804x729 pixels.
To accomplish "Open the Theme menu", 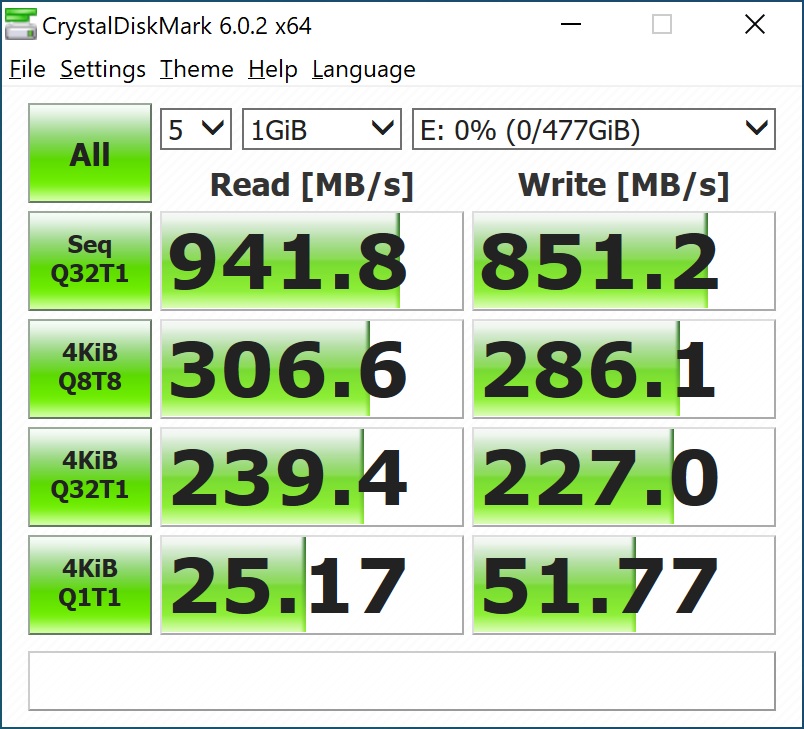I will 196,69.
